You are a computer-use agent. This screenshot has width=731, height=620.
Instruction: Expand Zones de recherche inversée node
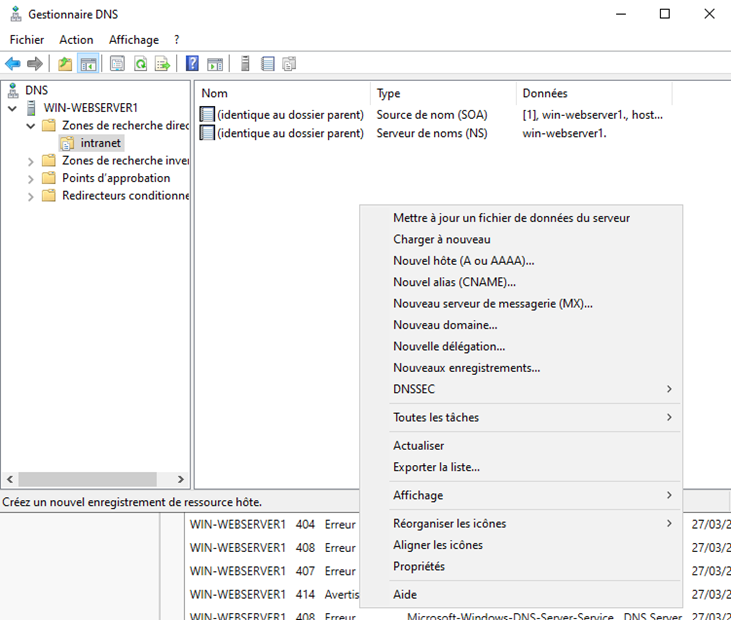click(x=31, y=162)
